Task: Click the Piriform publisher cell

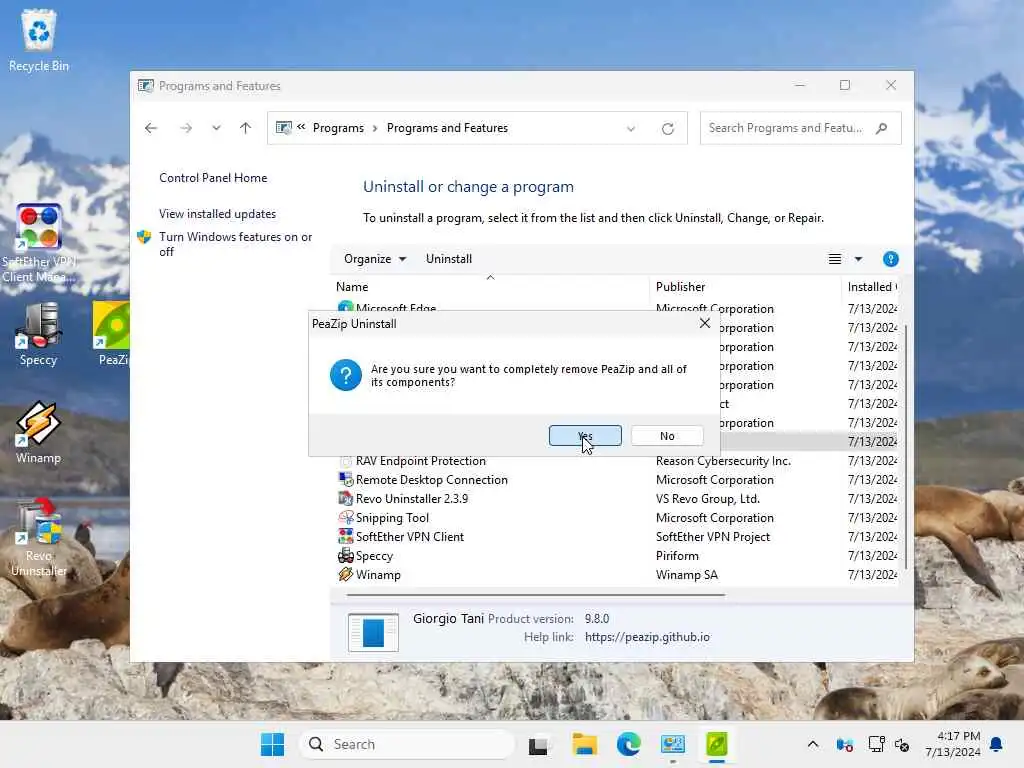Action: click(677, 556)
